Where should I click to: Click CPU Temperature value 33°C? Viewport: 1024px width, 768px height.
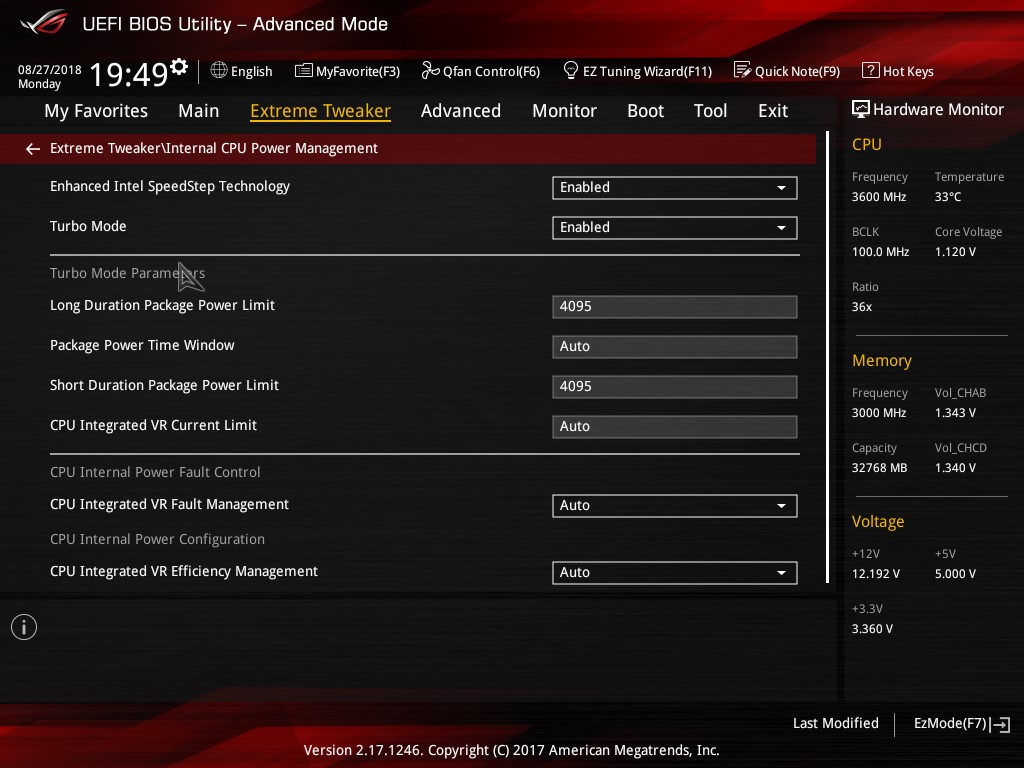[x=948, y=197]
